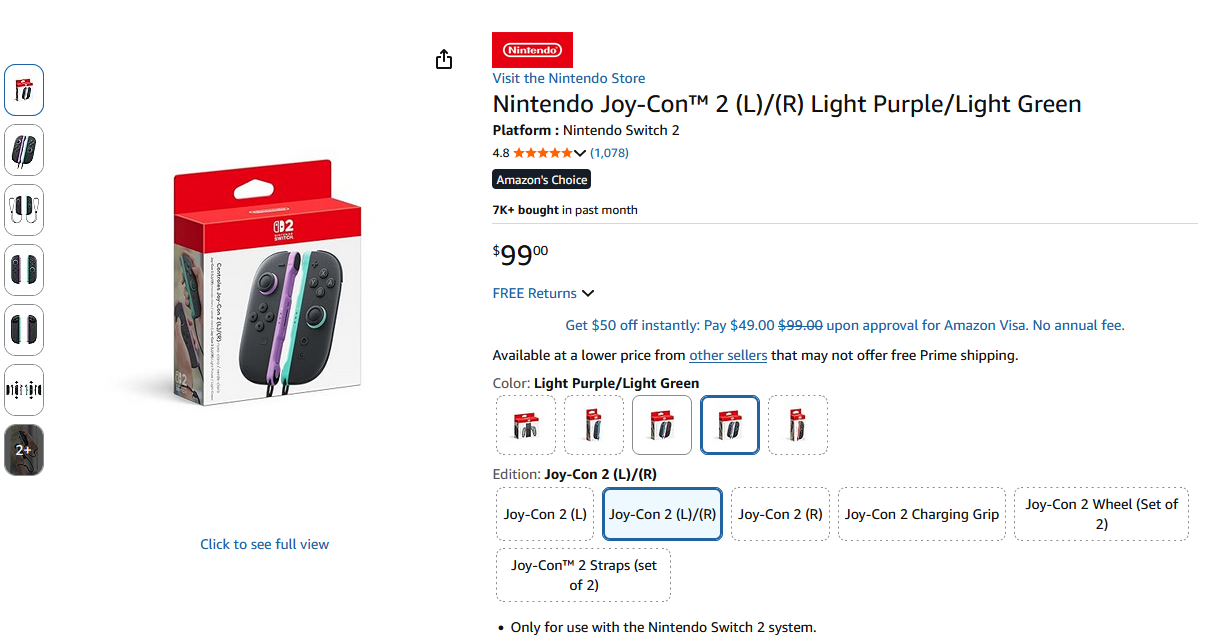1206x643 pixels.
Task: Open the rating breakdown chevron
Action: (x=580, y=153)
